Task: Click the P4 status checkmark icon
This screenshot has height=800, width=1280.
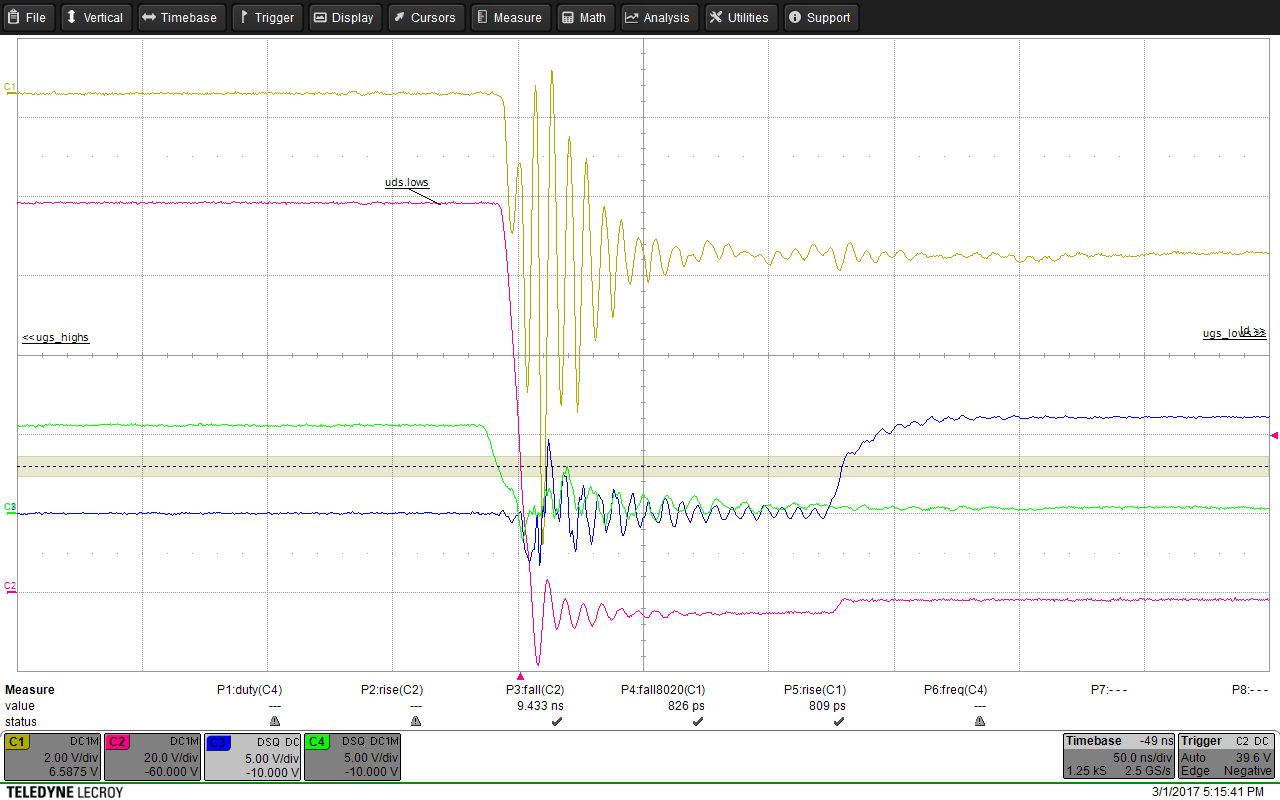Action: click(x=698, y=721)
